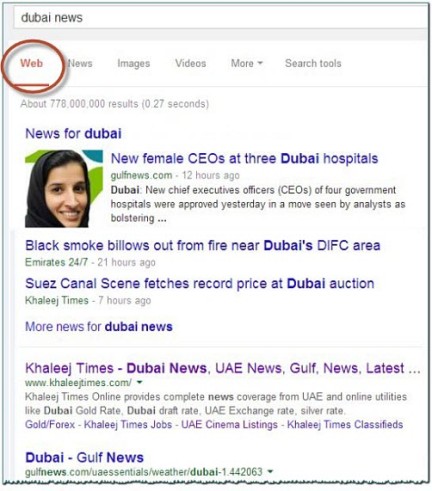Expand the gulfnews.com URL dropdown arrow

click(270, 472)
